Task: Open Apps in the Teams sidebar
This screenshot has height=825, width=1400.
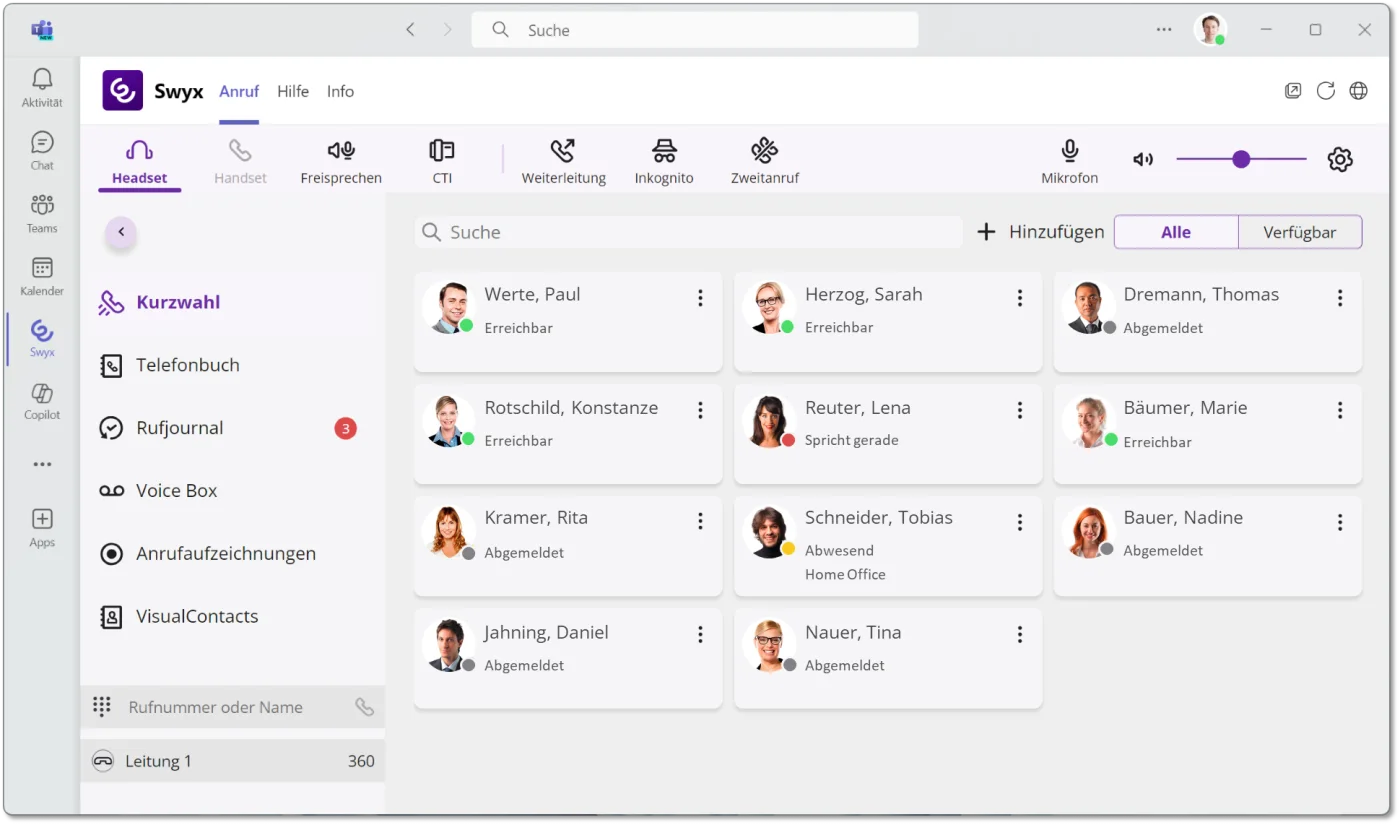Action: [42, 529]
